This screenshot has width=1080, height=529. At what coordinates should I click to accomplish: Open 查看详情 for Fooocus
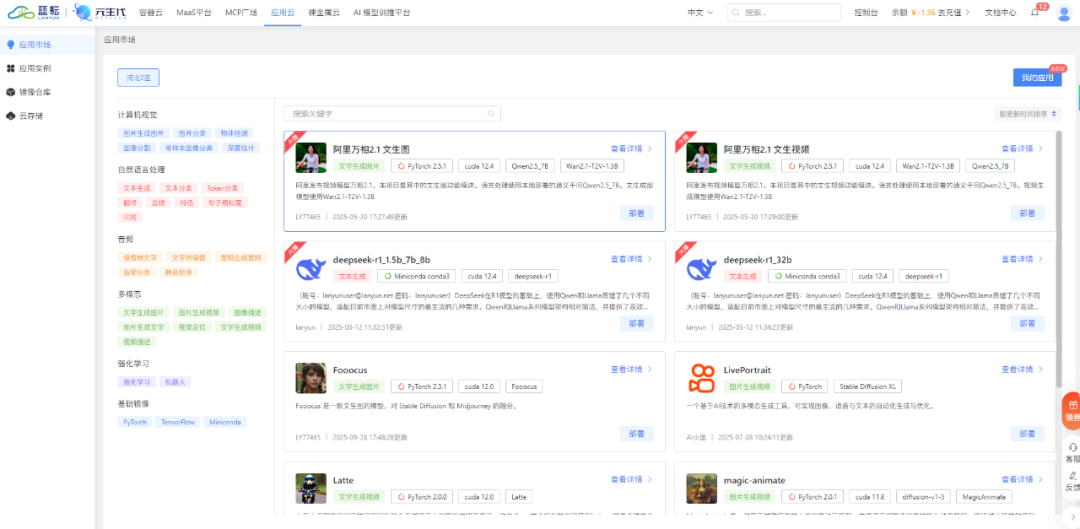[632, 369]
